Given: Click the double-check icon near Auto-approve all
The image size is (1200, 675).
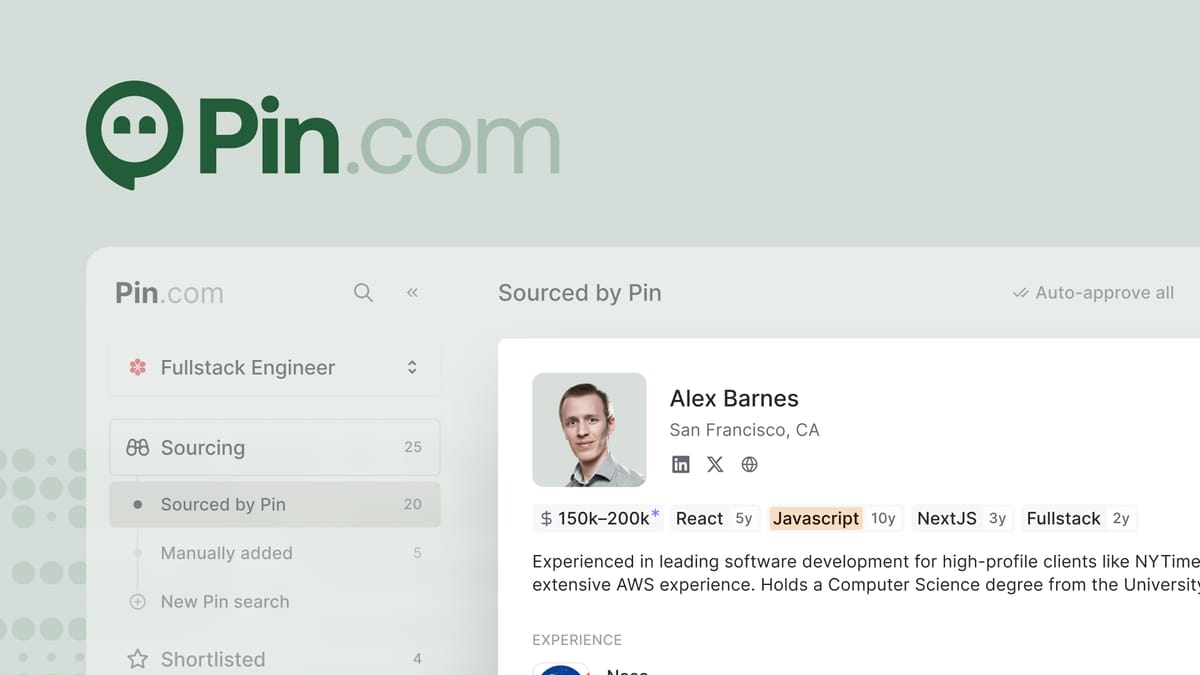Looking at the screenshot, I should (x=1019, y=292).
